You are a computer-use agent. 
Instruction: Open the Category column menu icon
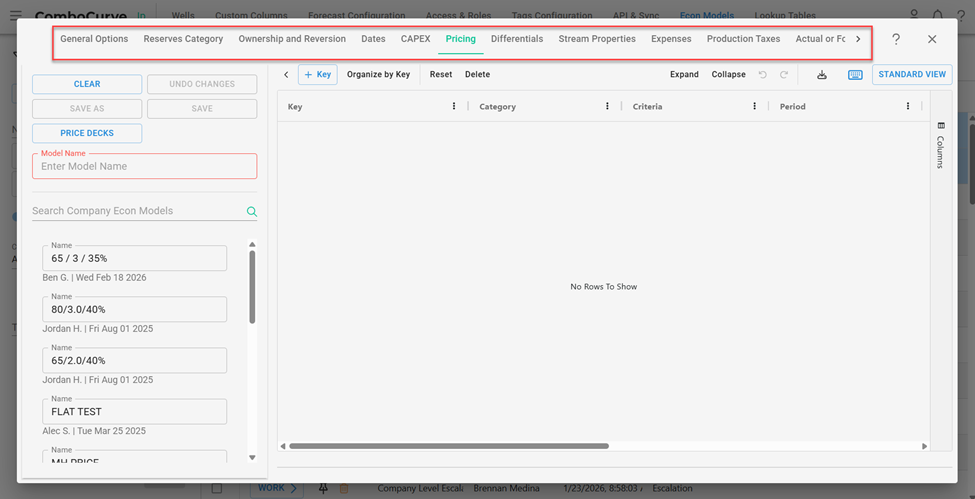(607, 106)
